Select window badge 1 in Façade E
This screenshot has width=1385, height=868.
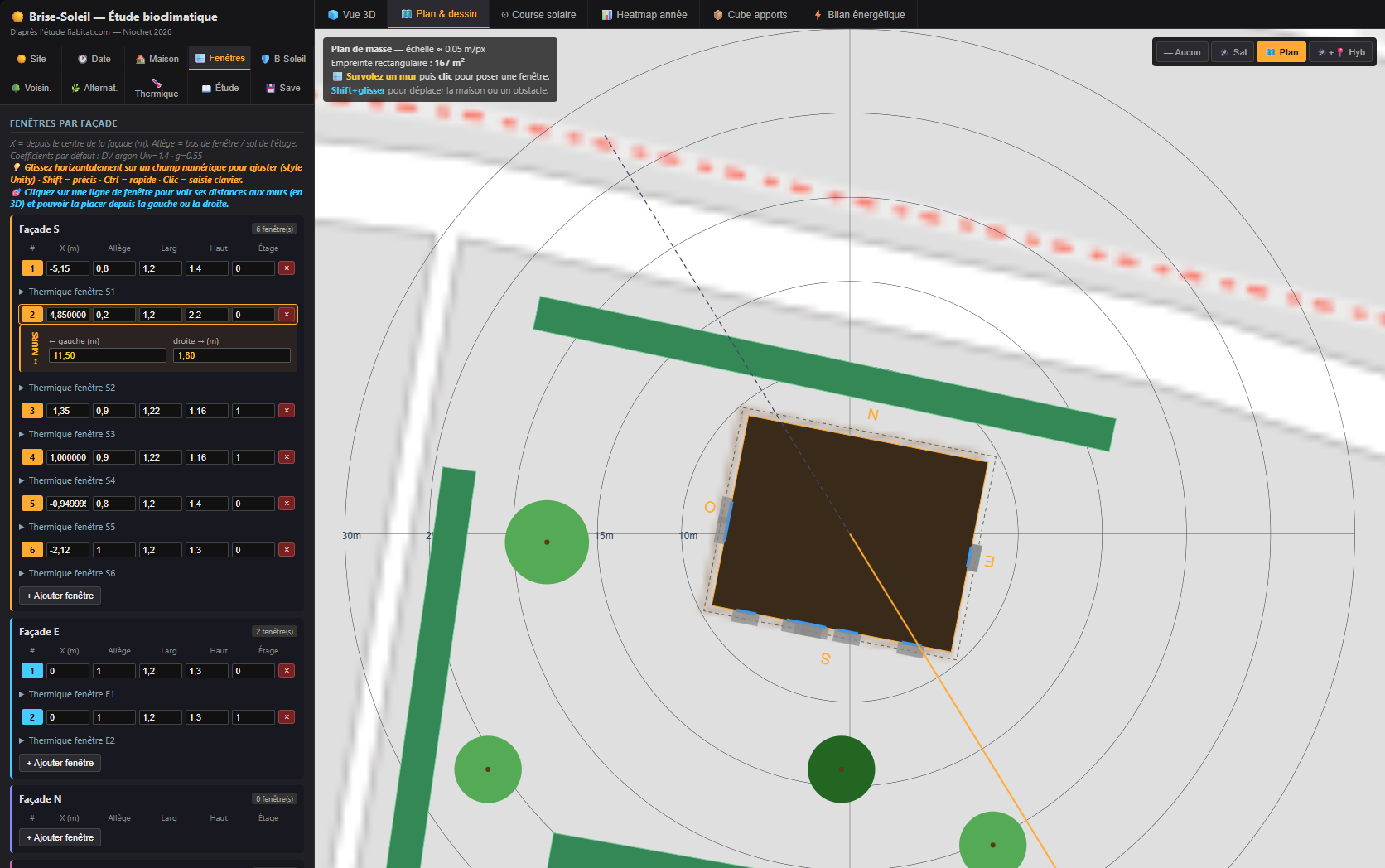[32, 671]
